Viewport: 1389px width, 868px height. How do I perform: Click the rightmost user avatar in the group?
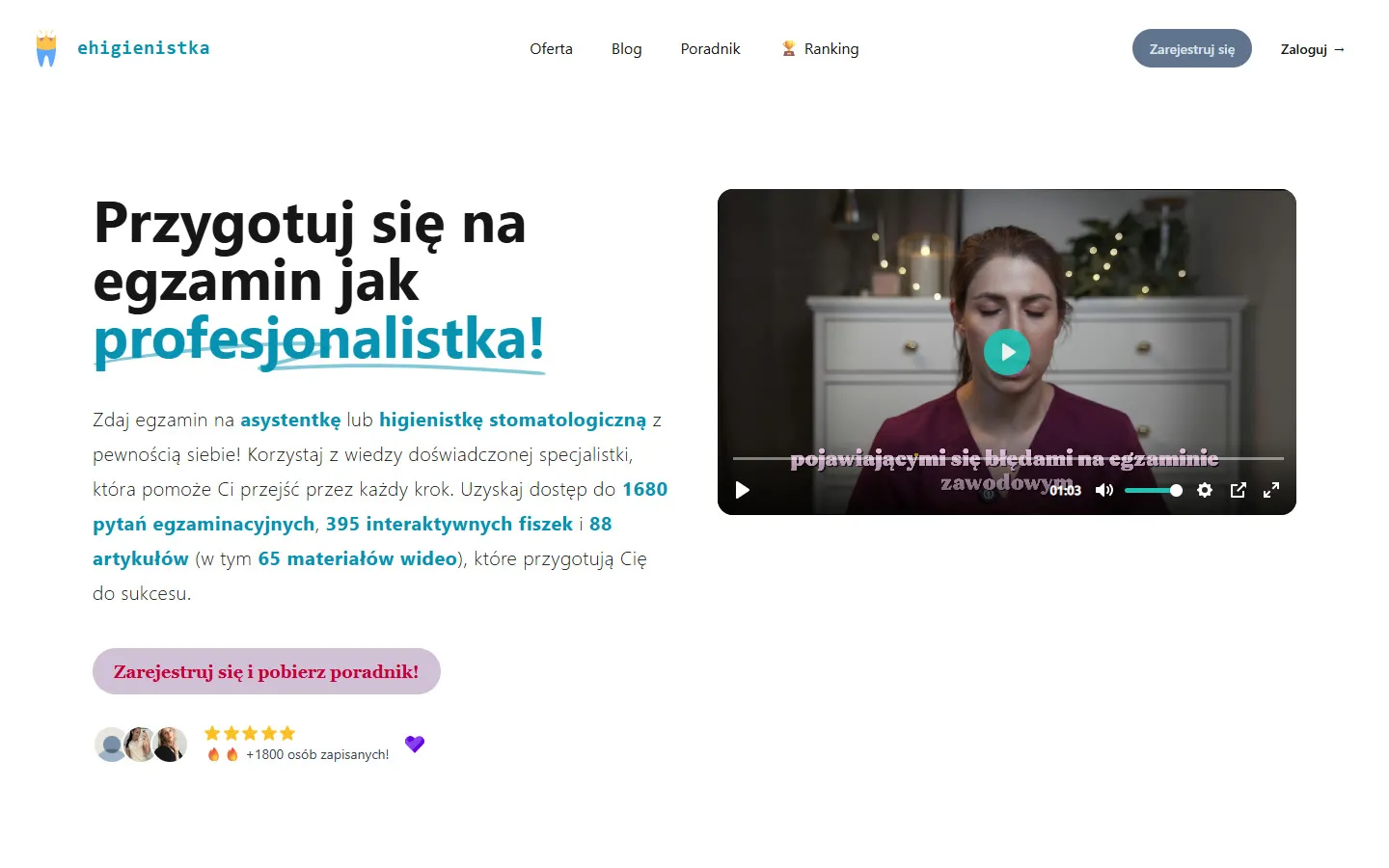[171, 745]
